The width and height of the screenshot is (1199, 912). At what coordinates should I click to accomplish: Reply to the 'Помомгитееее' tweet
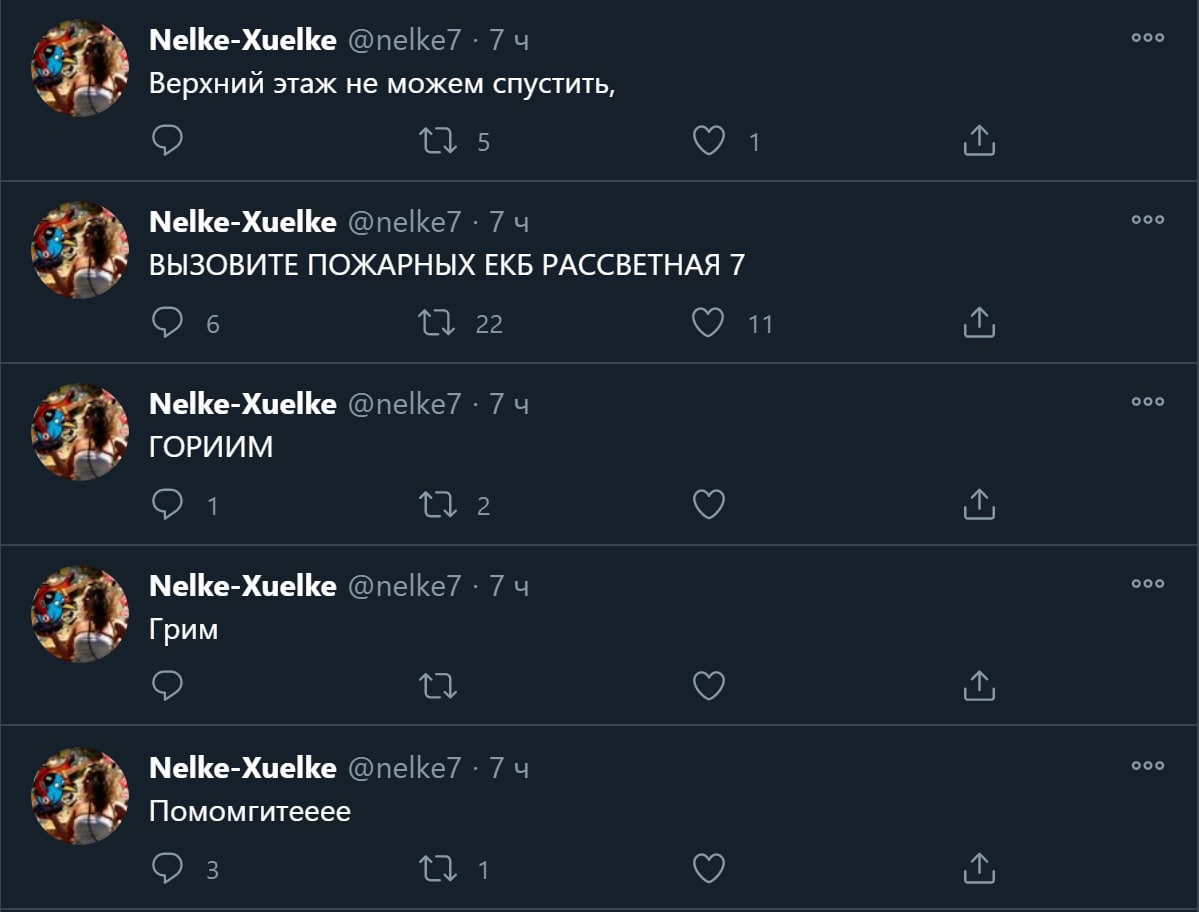click(167, 869)
